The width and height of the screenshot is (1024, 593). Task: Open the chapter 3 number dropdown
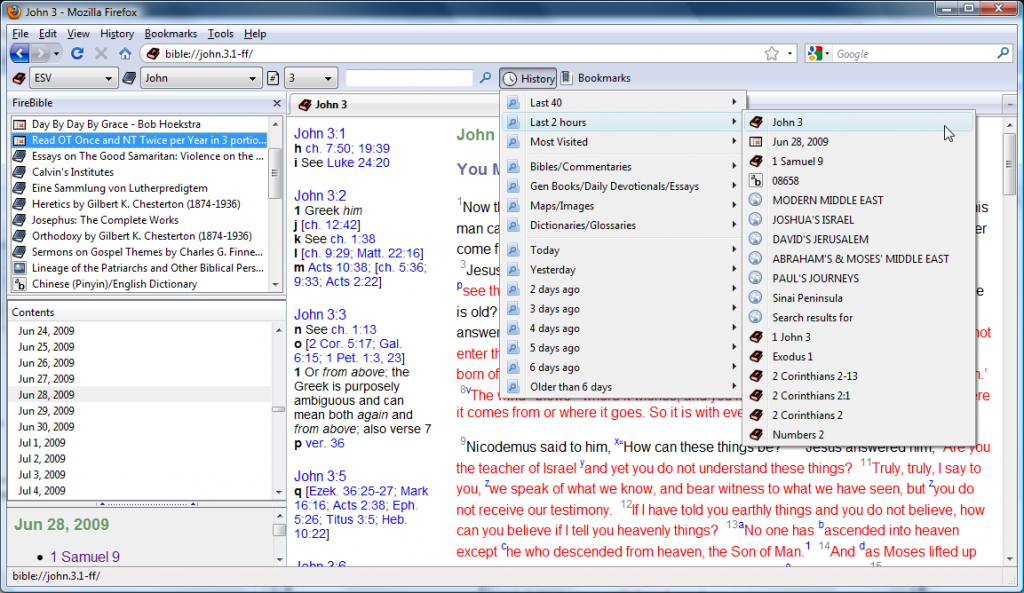pyautogui.click(x=310, y=78)
